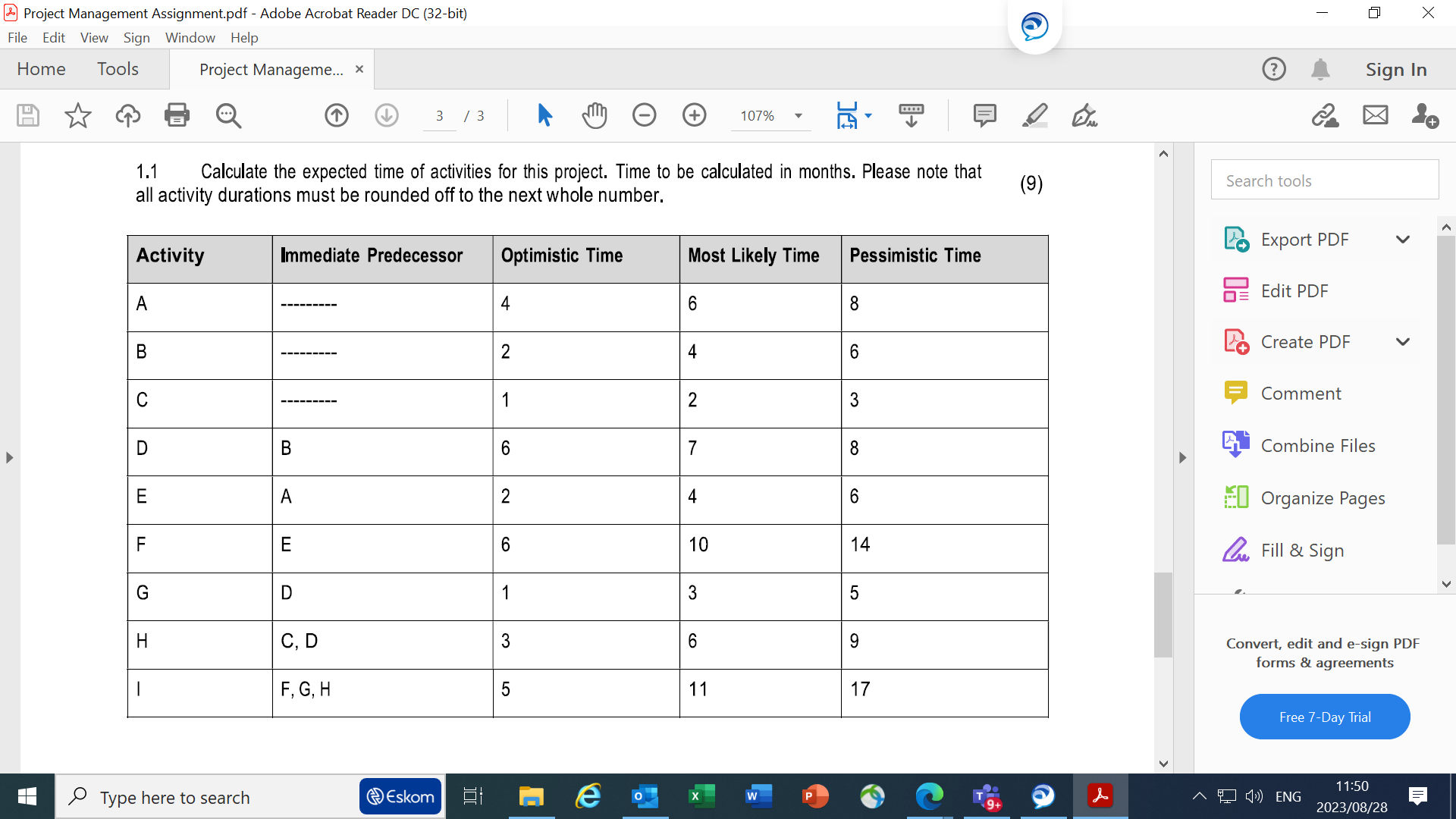The height and width of the screenshot is (819, 1456).
Task: Click zoom out on the document
Action: click(644, 115)
